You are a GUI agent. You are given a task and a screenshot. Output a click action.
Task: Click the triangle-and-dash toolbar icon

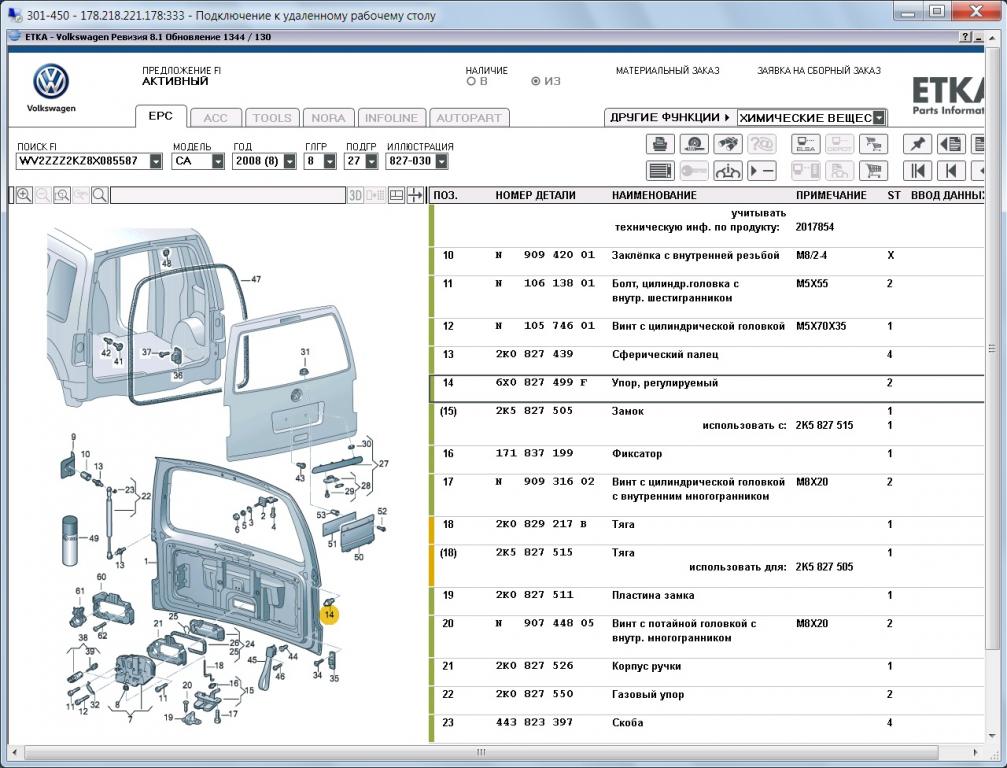[761, 171]
